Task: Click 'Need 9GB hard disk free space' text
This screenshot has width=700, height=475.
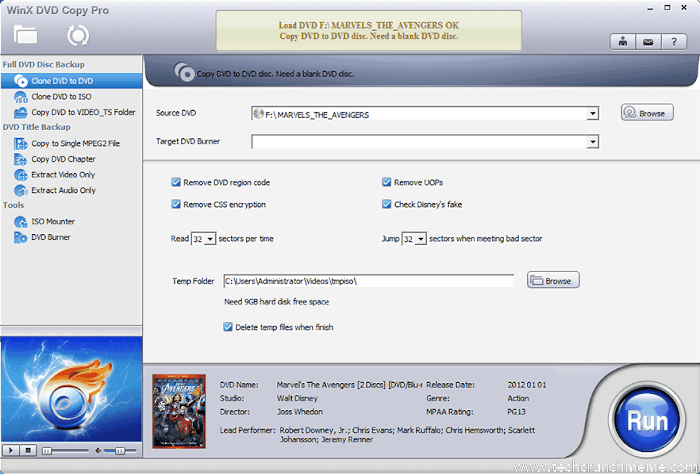Action: coord(276,302)
